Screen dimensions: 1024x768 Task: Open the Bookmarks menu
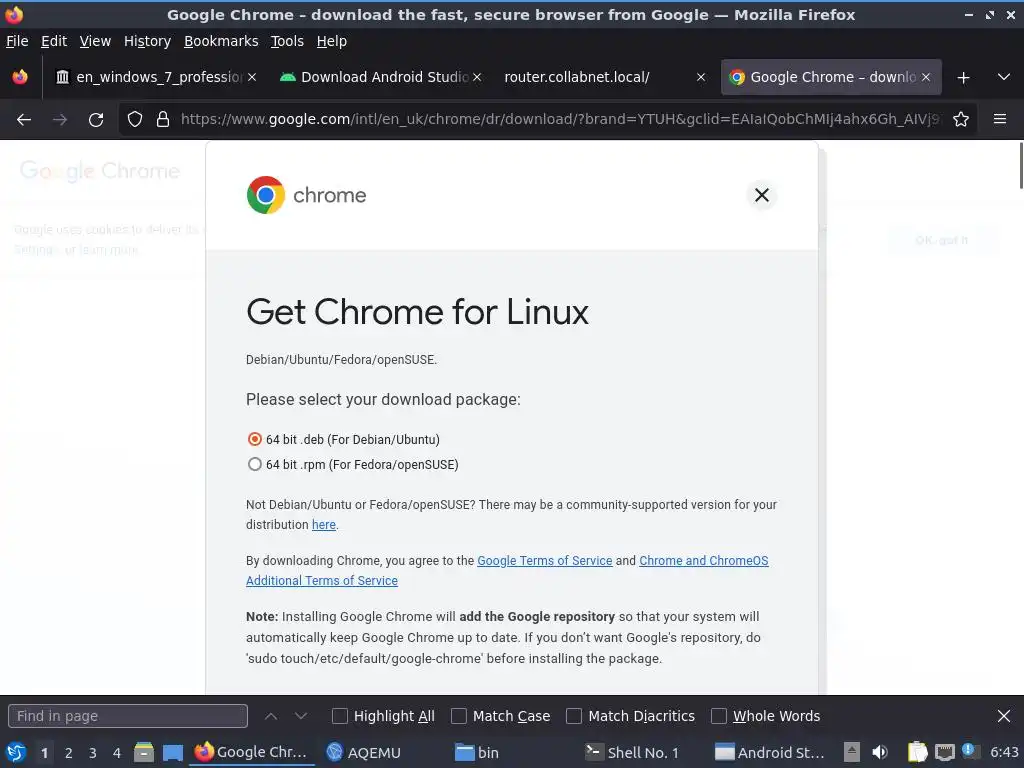point(221,41)
